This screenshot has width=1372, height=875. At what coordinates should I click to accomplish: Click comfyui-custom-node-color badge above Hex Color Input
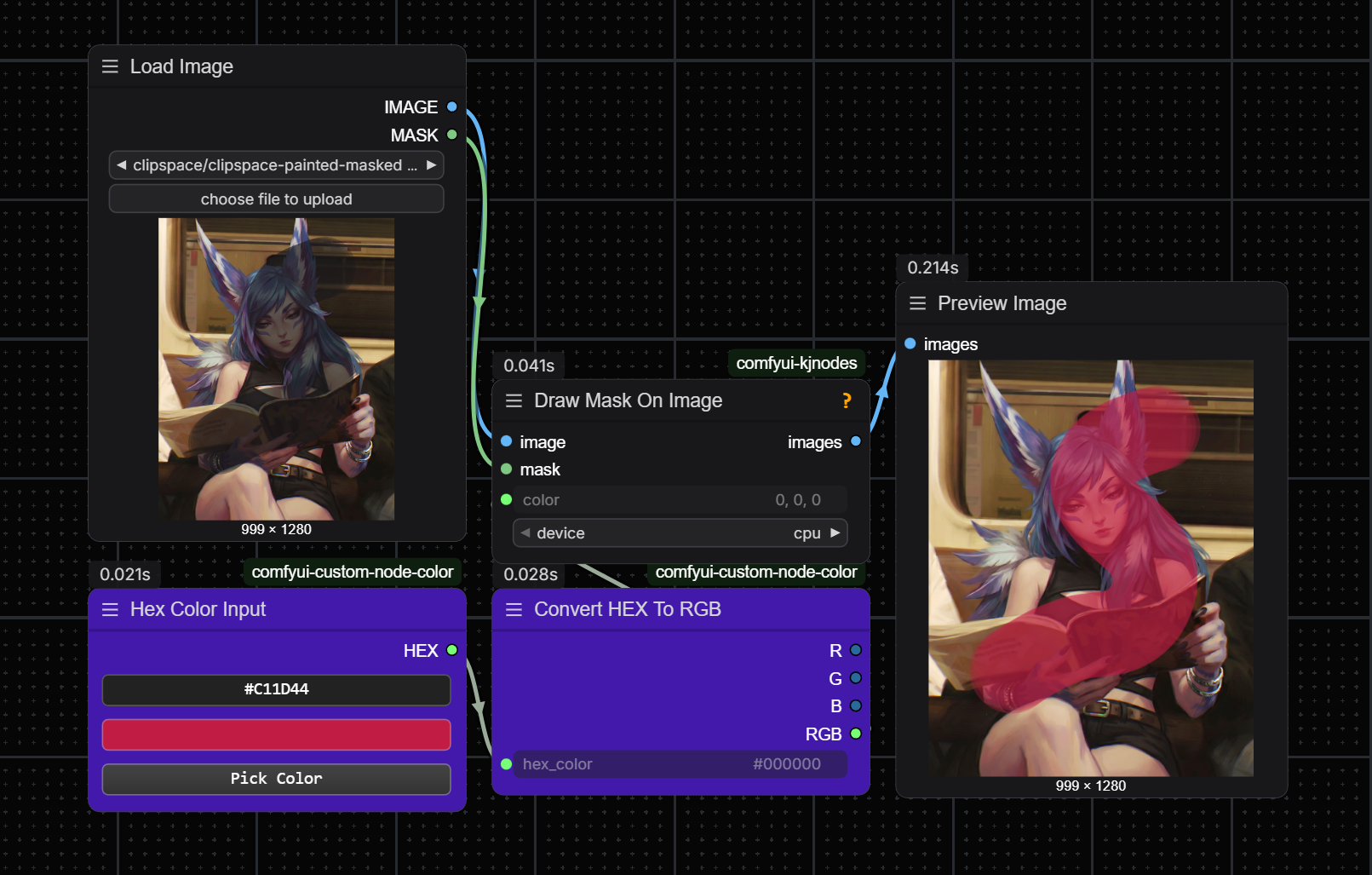pyautogui.click(x=353, y=572)
